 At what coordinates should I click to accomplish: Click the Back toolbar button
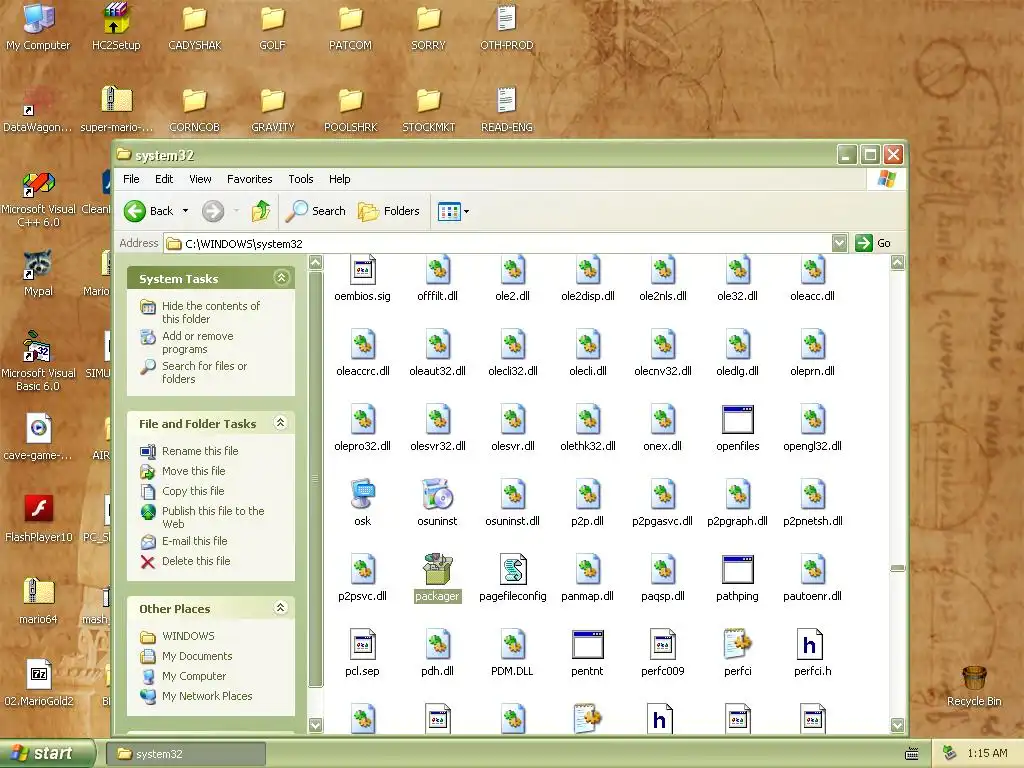[x=150, y=211]
